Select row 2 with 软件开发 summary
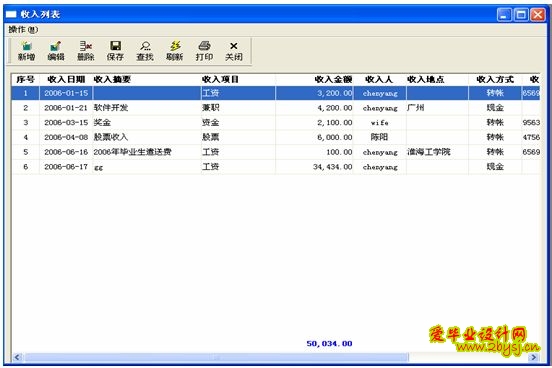Image resolution: width=552 pixels, height=368 pixels. [276, 108]
